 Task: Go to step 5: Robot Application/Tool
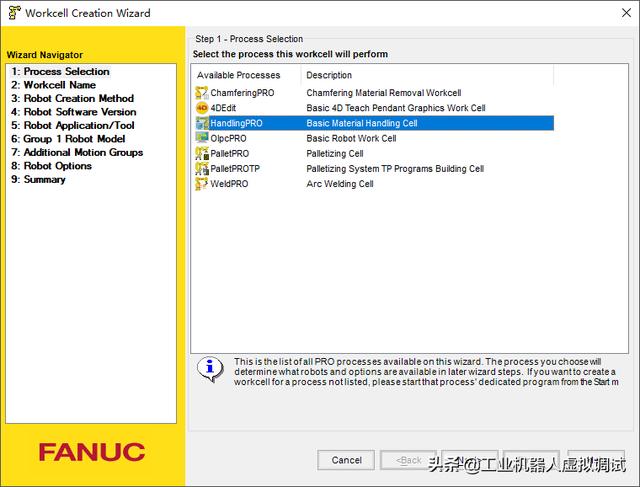click(x=73, y=125)
